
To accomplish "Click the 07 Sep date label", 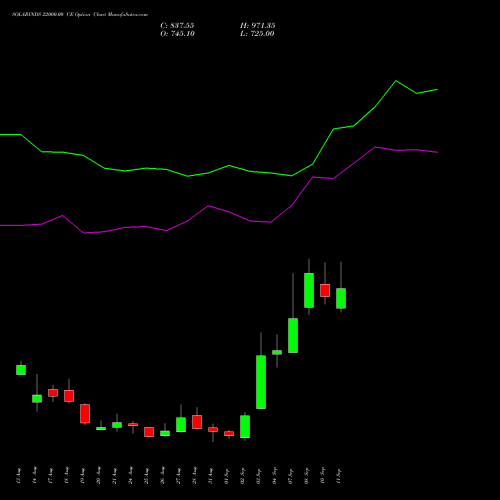I will click(x=291, y=476).
